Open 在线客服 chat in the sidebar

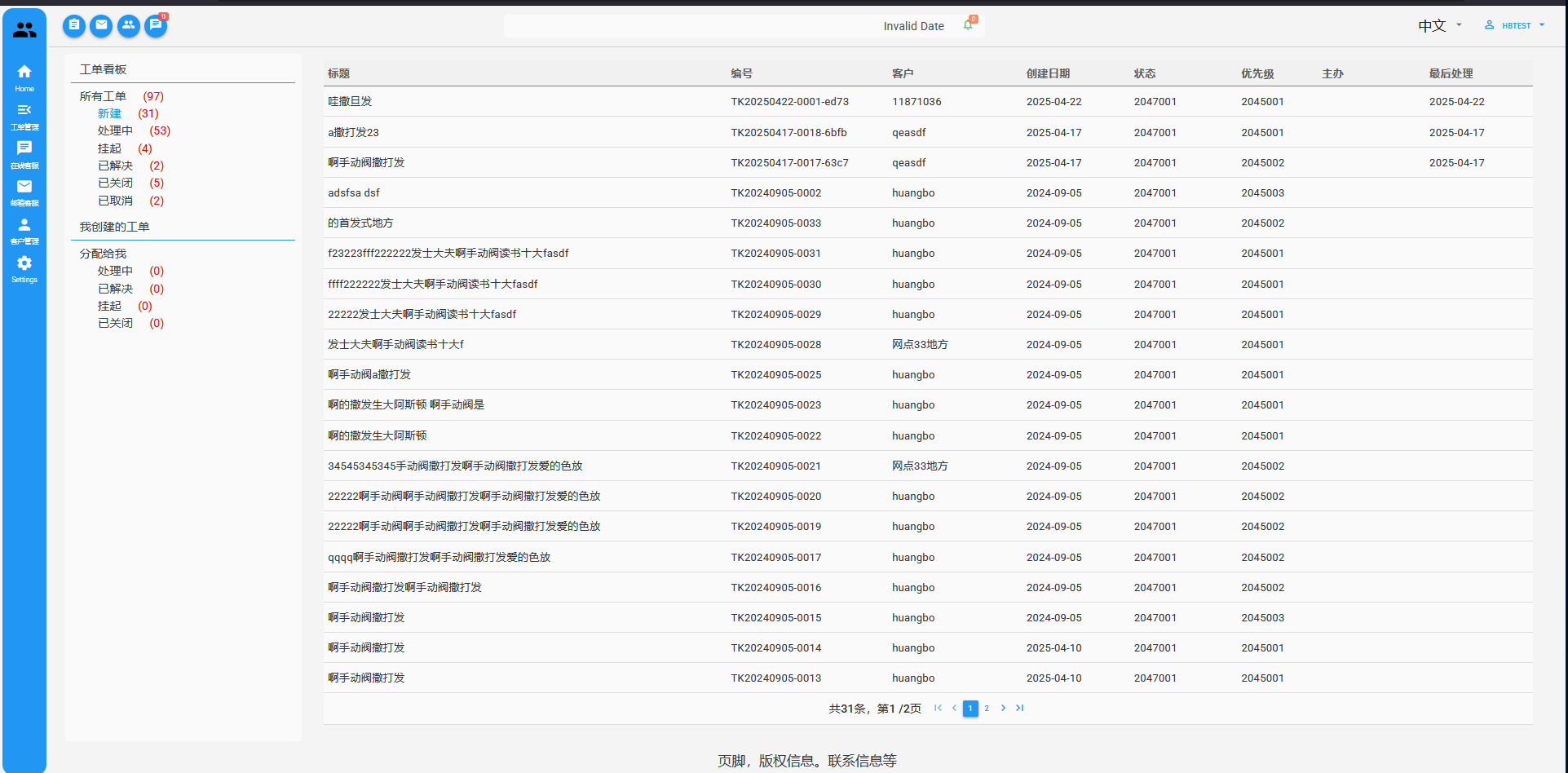click(x=24, y=153)
